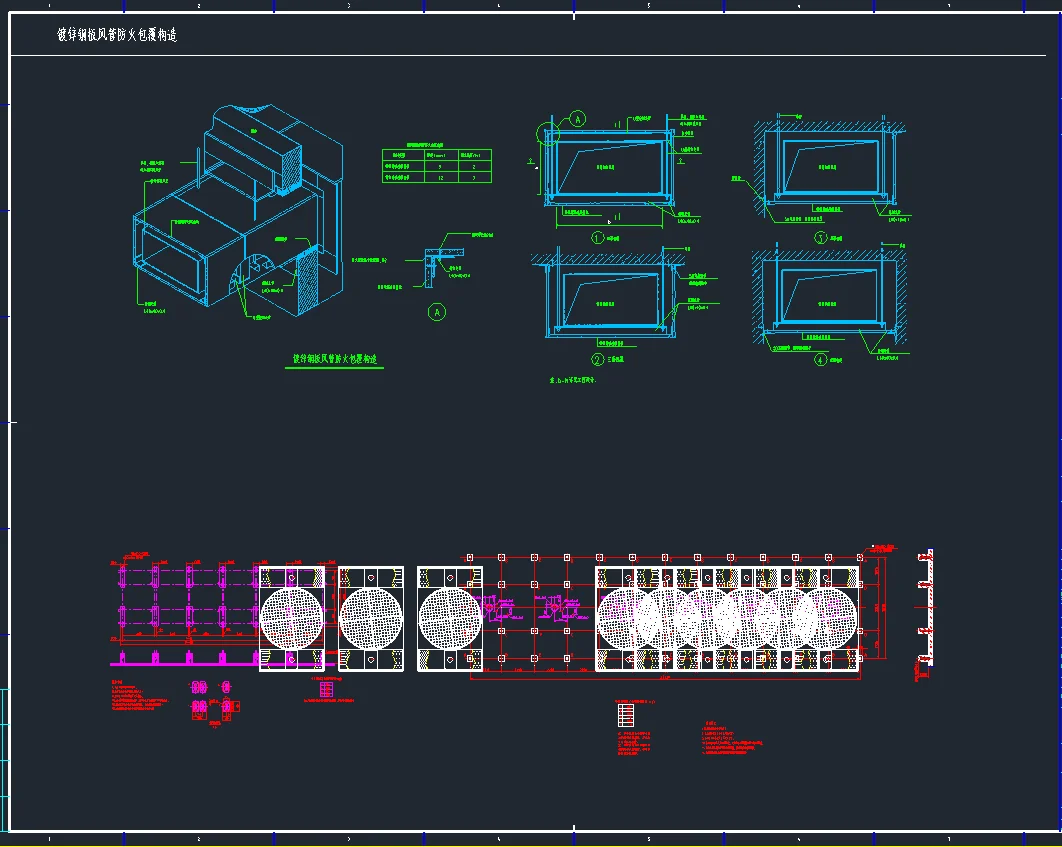Click the A callout bubble beside section 1

[577, 119]
